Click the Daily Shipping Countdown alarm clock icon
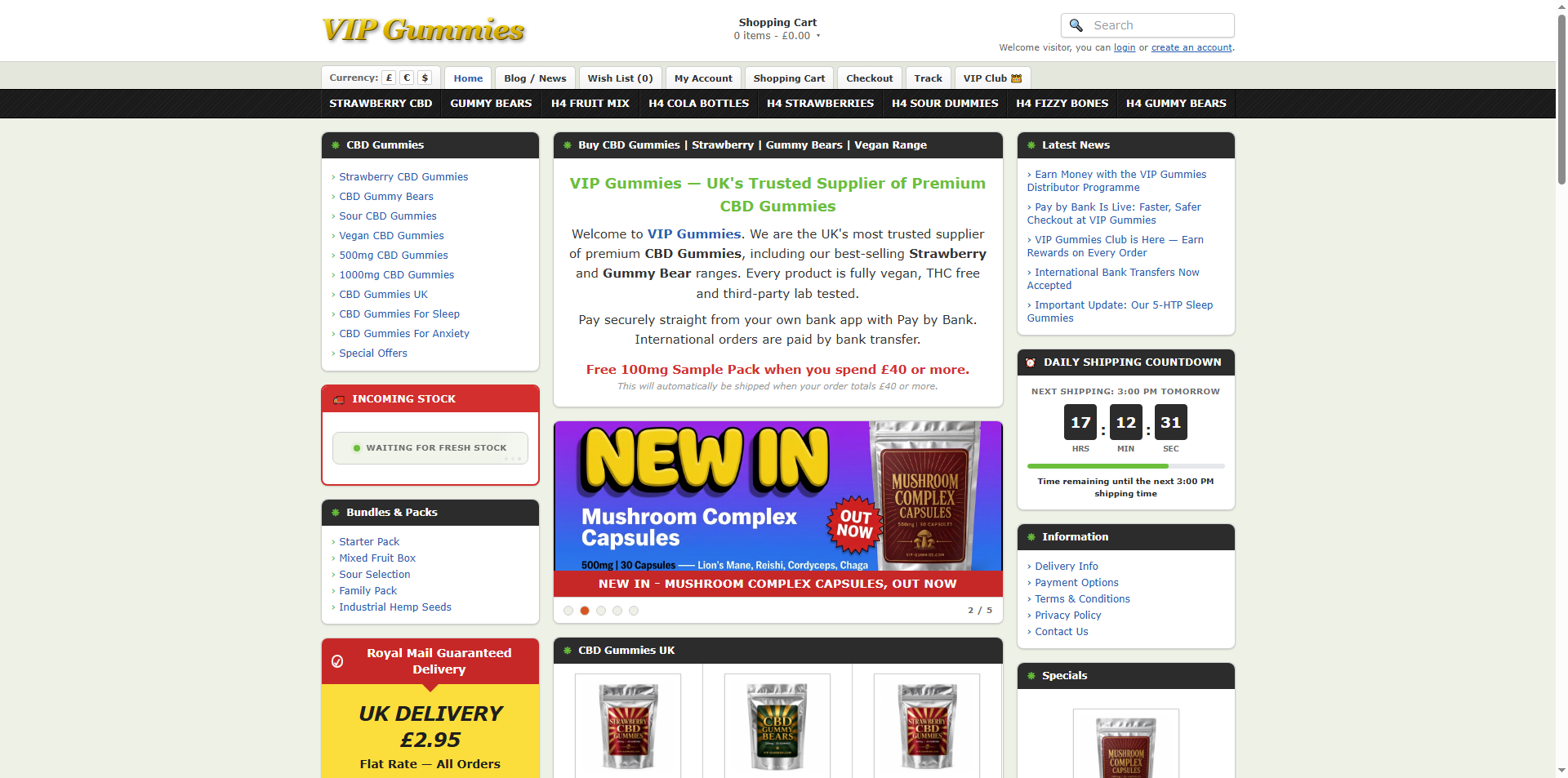Image resolution: width=1568 pixels, height=778 pixels. pyautogui.click(x=1031, y=362)
